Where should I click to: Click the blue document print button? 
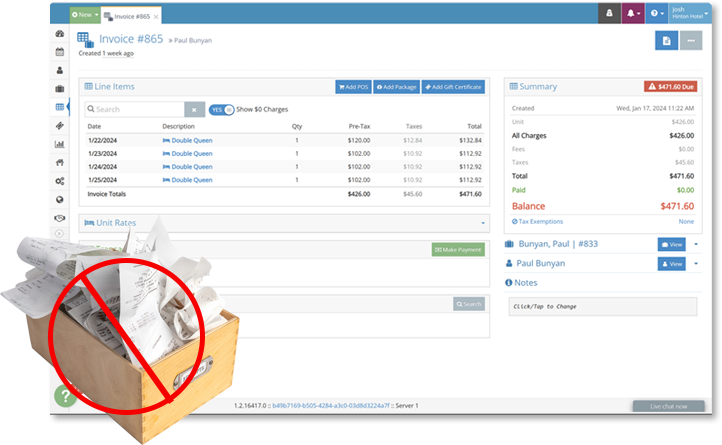[x=666, y=41]
